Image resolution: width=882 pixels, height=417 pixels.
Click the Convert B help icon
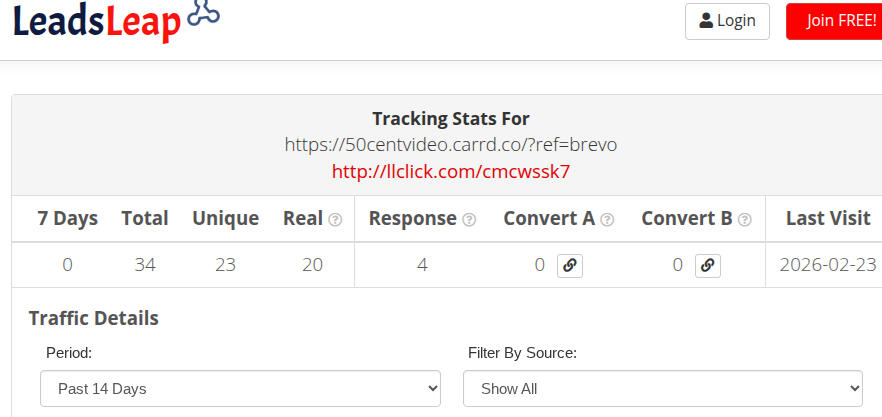[x=744, y=219]
